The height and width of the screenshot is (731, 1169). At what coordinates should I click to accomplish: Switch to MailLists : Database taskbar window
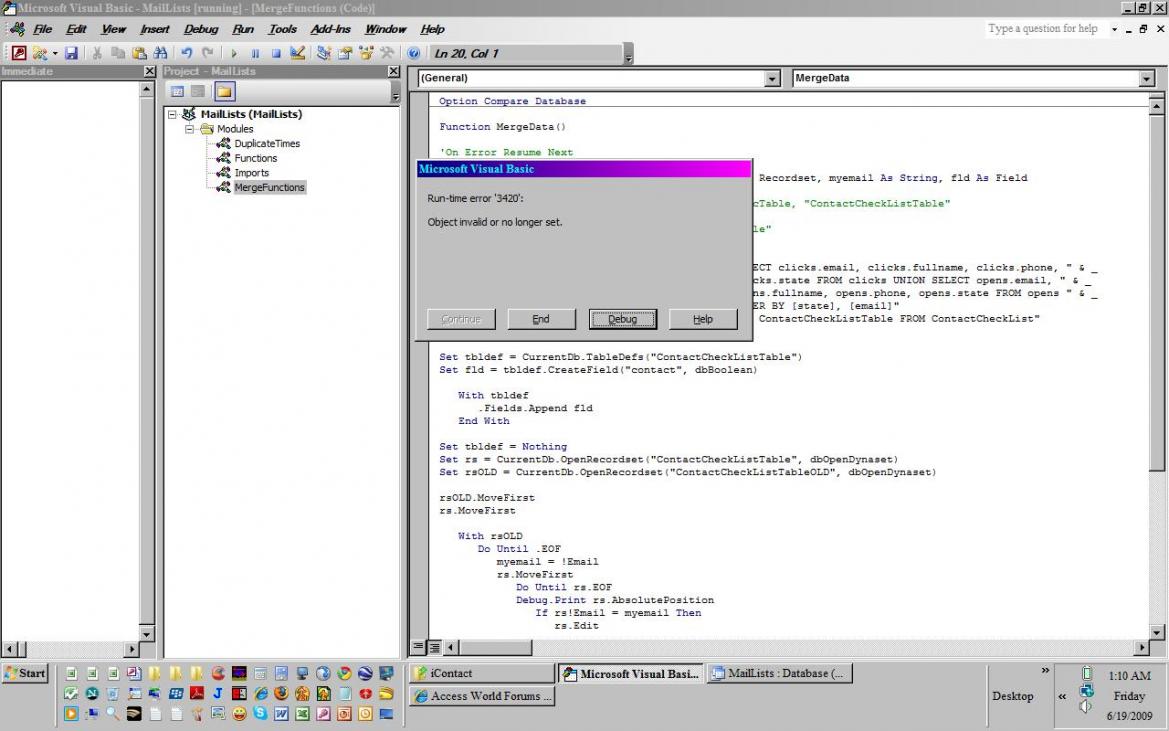[x=780, y=674]
